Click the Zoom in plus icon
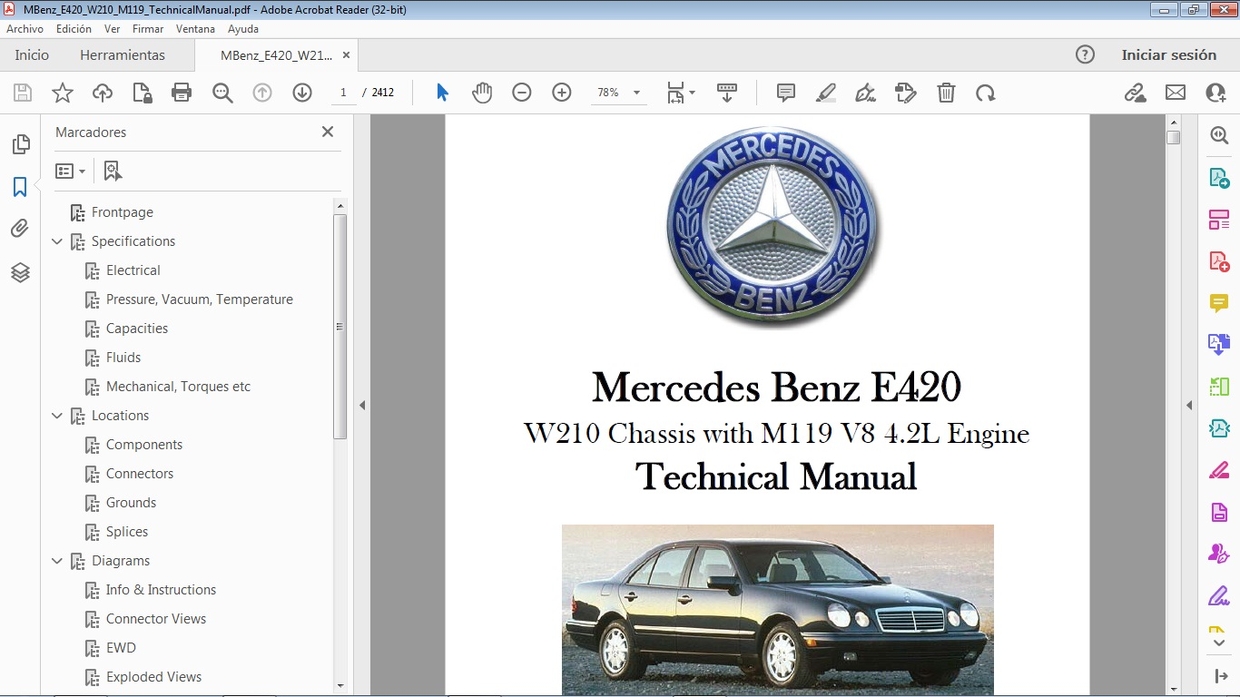This screenshot has height=697, width=1240. (561, 92)
